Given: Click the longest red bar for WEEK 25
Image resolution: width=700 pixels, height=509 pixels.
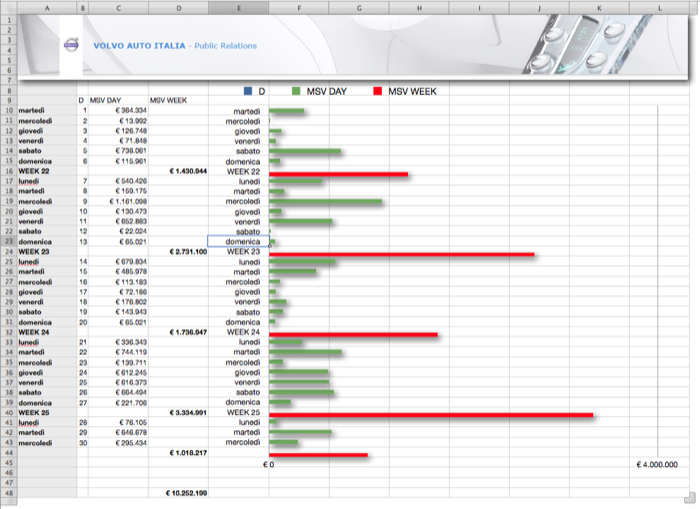Looking at the screenshot, I should click(430, 413).
